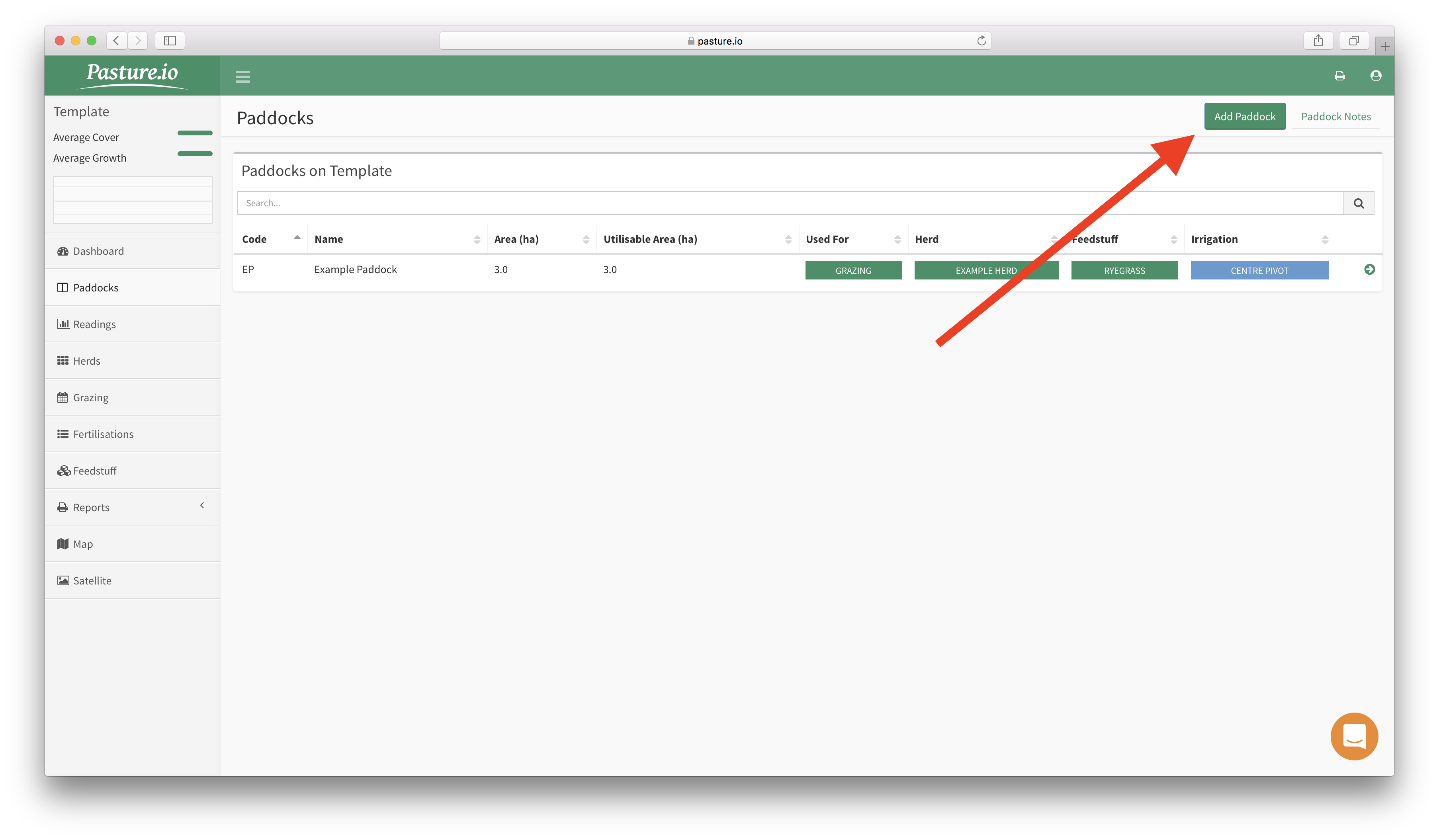Click the Template farm name

pyautogui.click(x=81, y=112)
